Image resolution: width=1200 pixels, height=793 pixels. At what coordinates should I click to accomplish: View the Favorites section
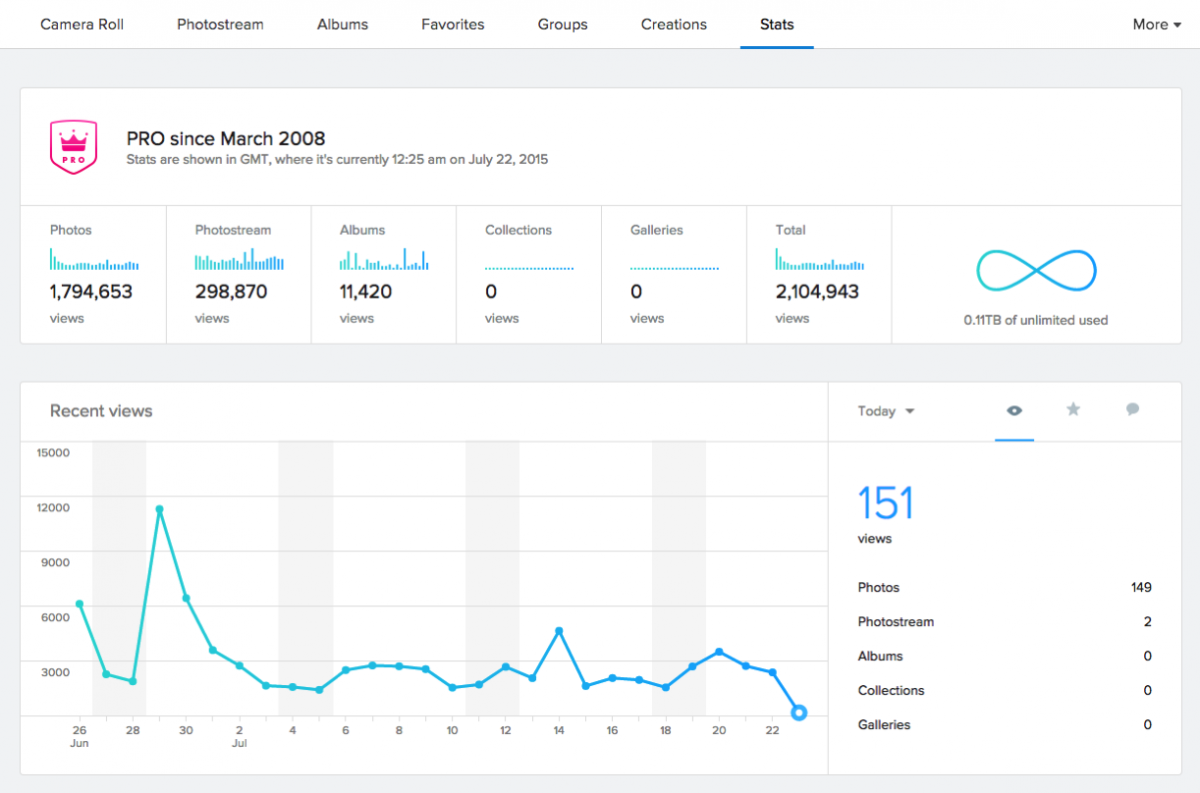click(x=452, y=24)
